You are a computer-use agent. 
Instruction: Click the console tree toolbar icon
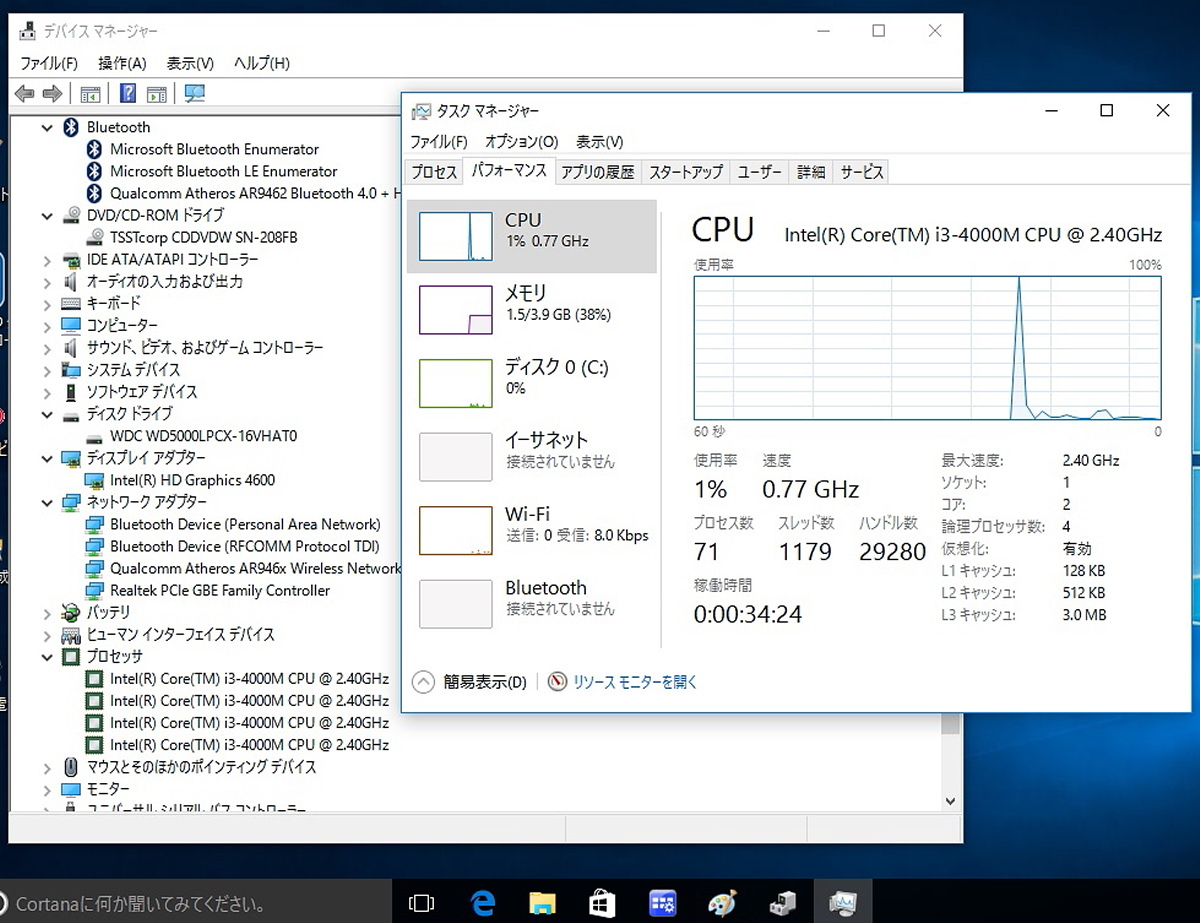click(90, 94)
